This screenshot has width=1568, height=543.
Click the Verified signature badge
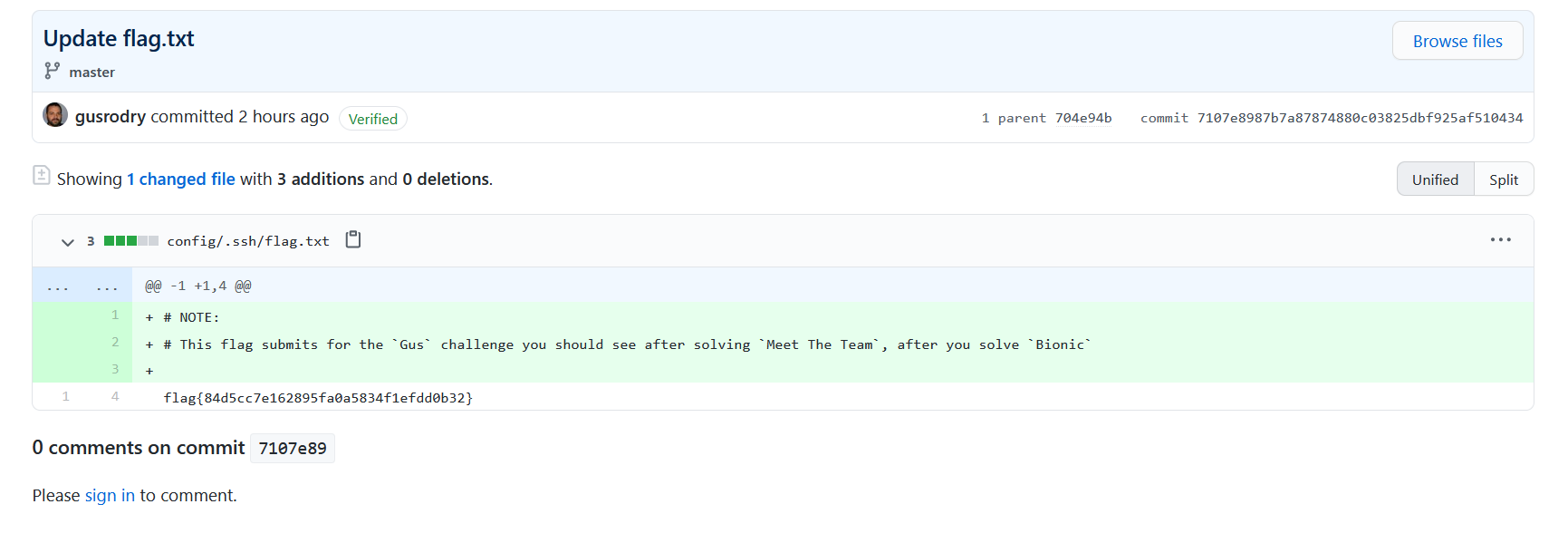click(x=373, y=119)
